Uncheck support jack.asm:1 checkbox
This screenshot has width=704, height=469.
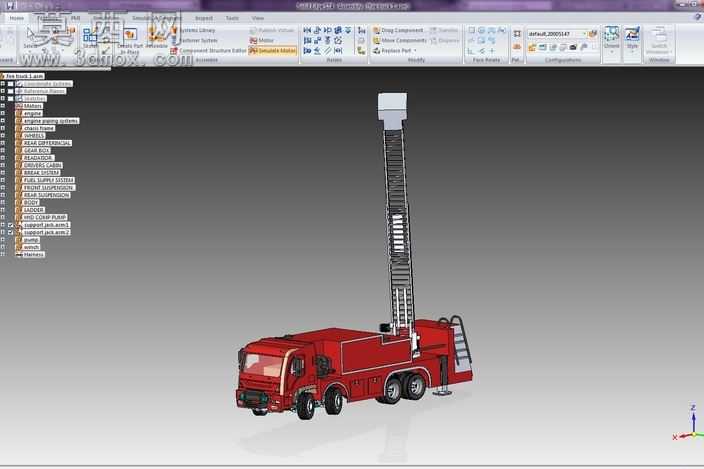click(10, 225)
